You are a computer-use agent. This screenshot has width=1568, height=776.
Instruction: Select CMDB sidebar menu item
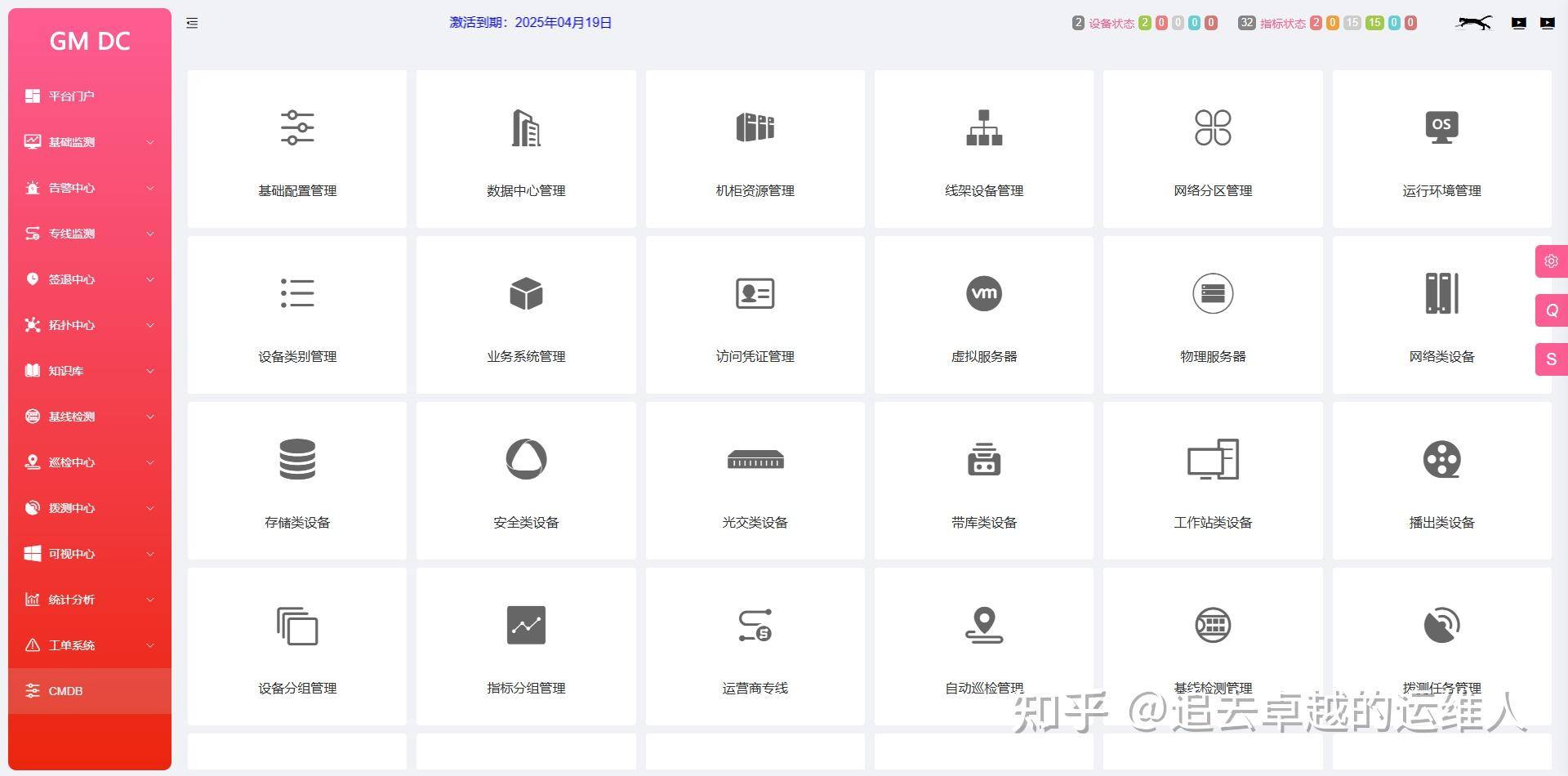[90, 691]
